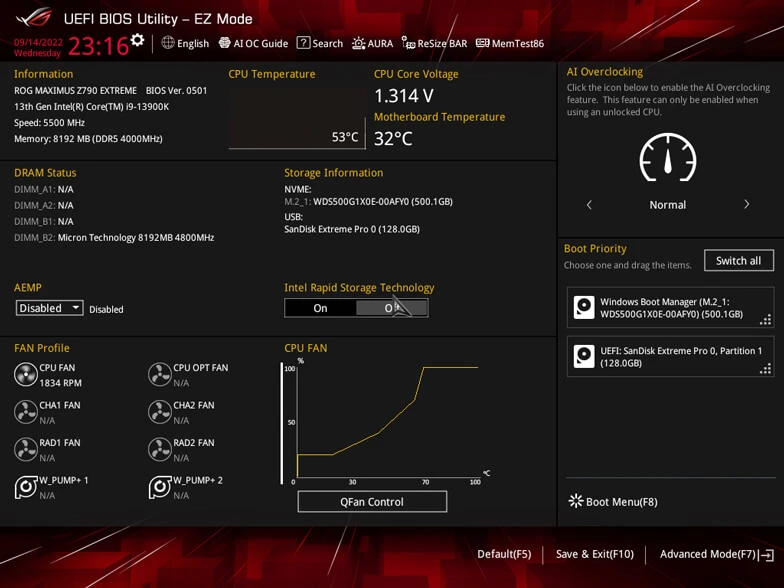
Task: Select the Windows Boot Manager disk icon
Action: (x=584, y=308)
